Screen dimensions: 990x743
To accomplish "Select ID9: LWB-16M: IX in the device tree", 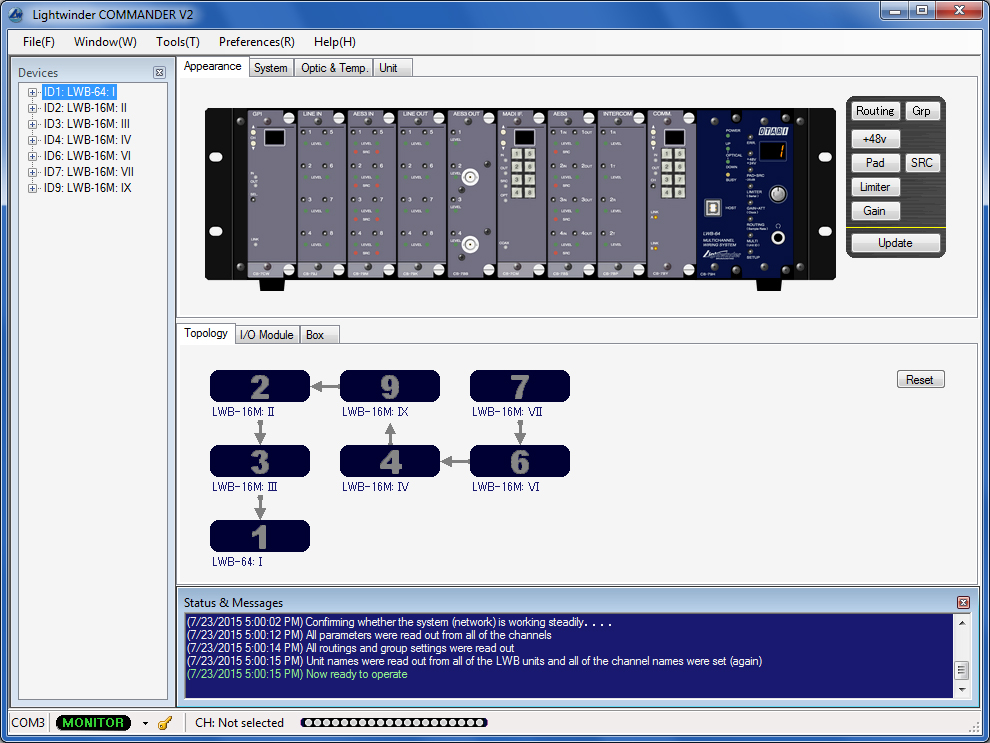I will tap(87, 188).
